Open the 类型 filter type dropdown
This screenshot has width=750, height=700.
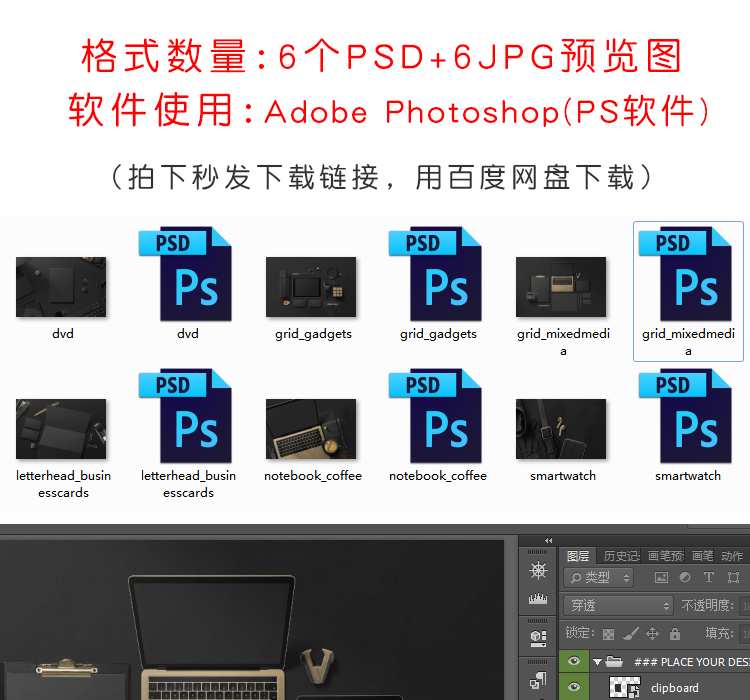(599, 578)
